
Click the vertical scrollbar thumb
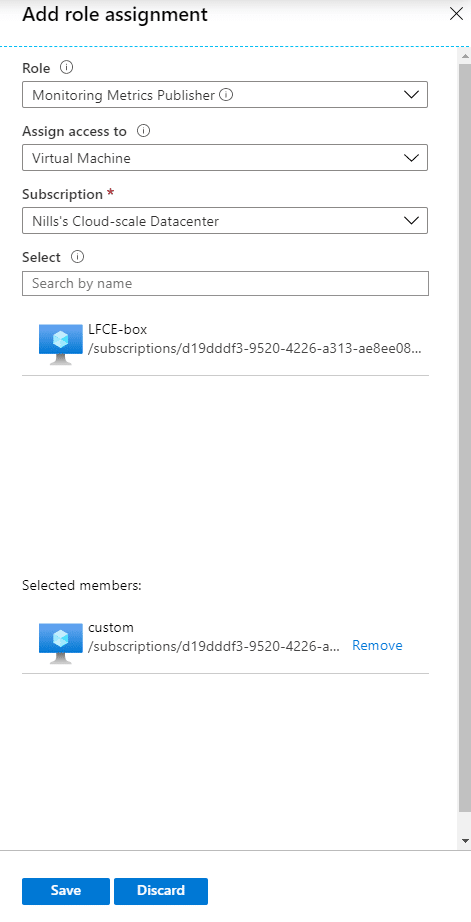click(x=465, y=435)
